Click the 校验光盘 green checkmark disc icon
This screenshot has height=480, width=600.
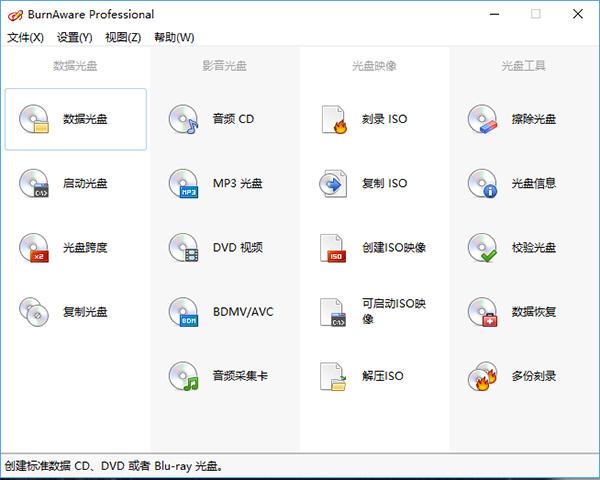pyautogui.click(x=483, y=248)
